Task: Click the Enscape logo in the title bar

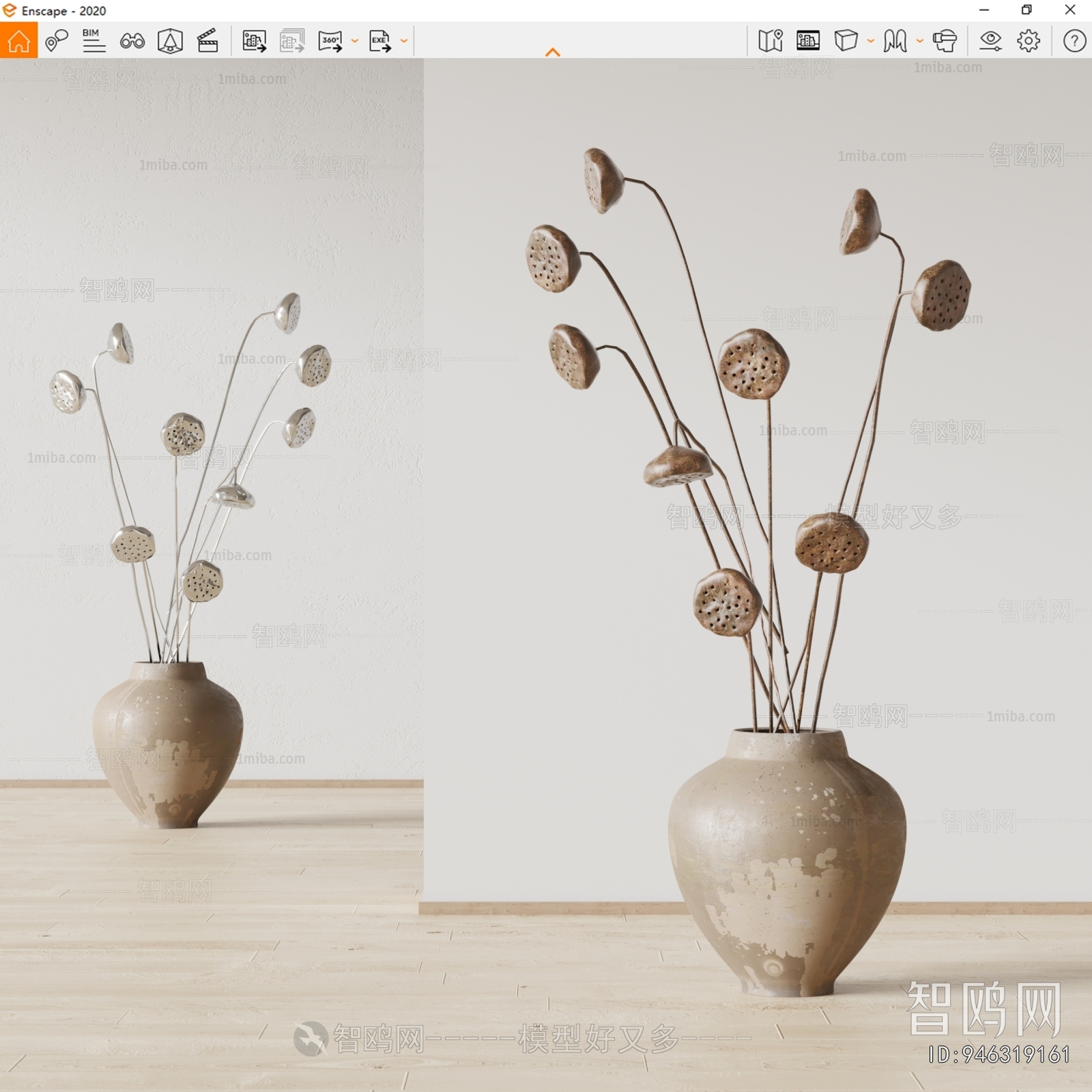Action: 10,10
